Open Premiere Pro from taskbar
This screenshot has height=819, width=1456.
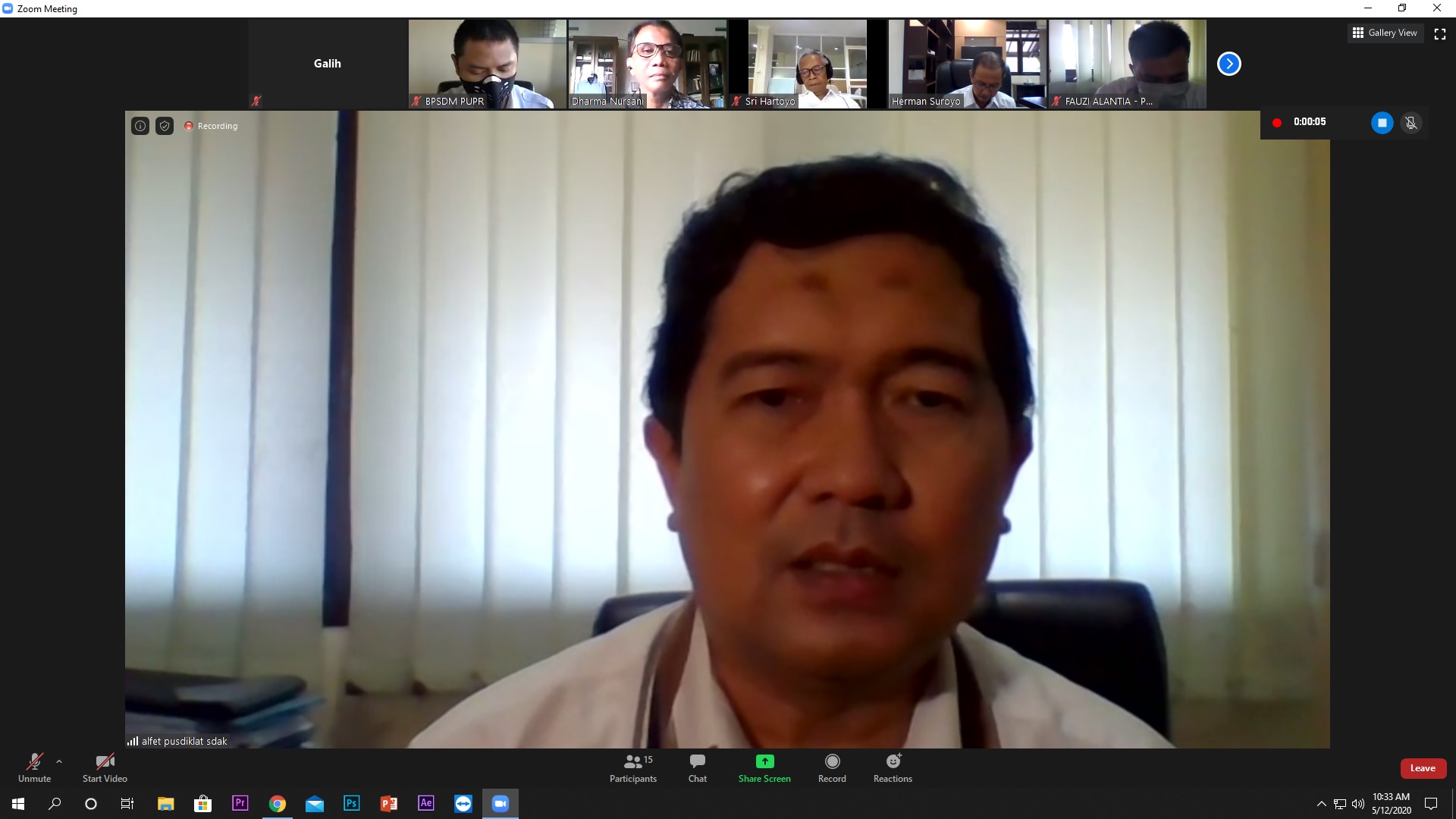[x=240, y=803]
